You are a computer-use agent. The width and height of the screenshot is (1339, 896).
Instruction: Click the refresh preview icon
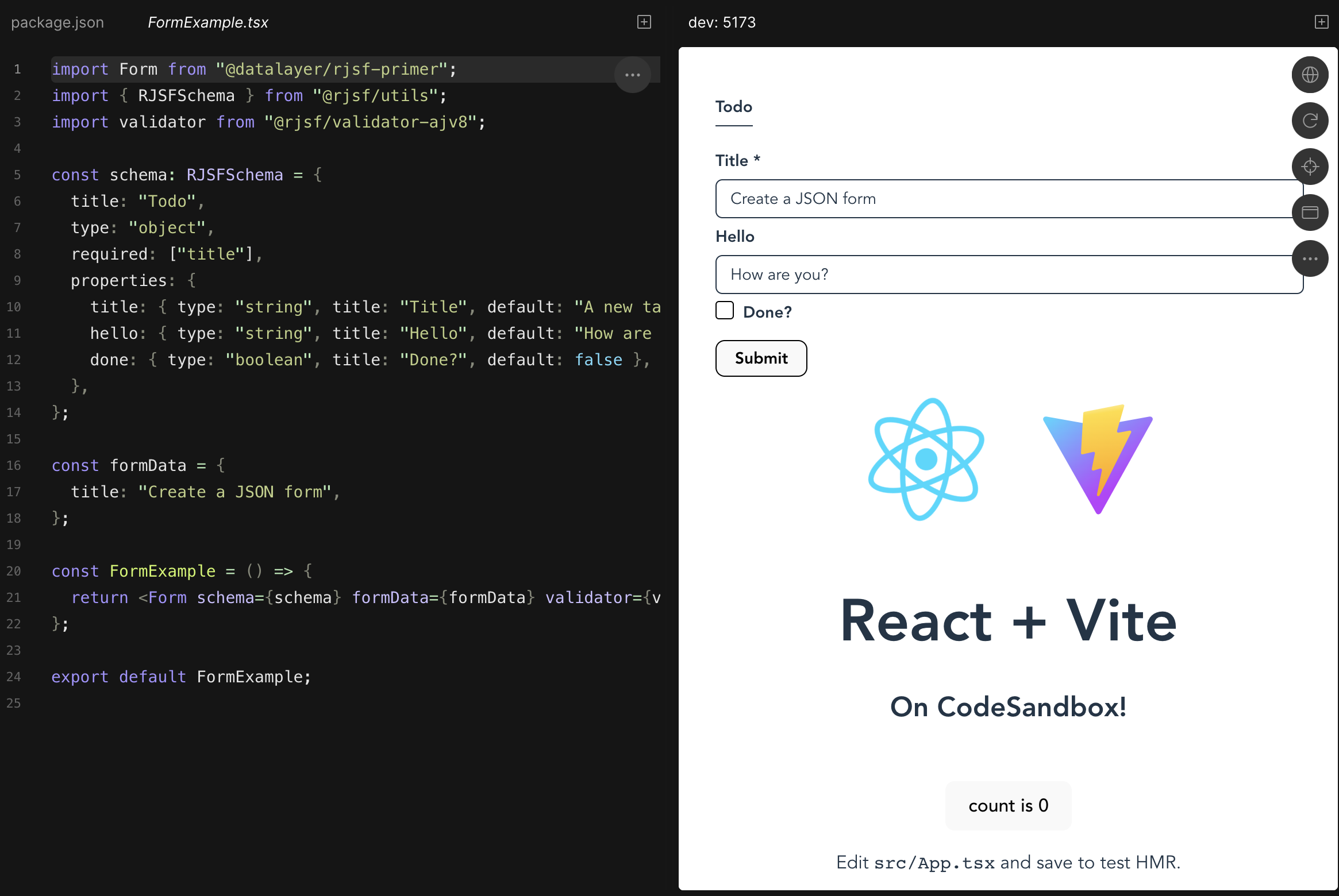pyautogui.click(x=1310, y=121)
